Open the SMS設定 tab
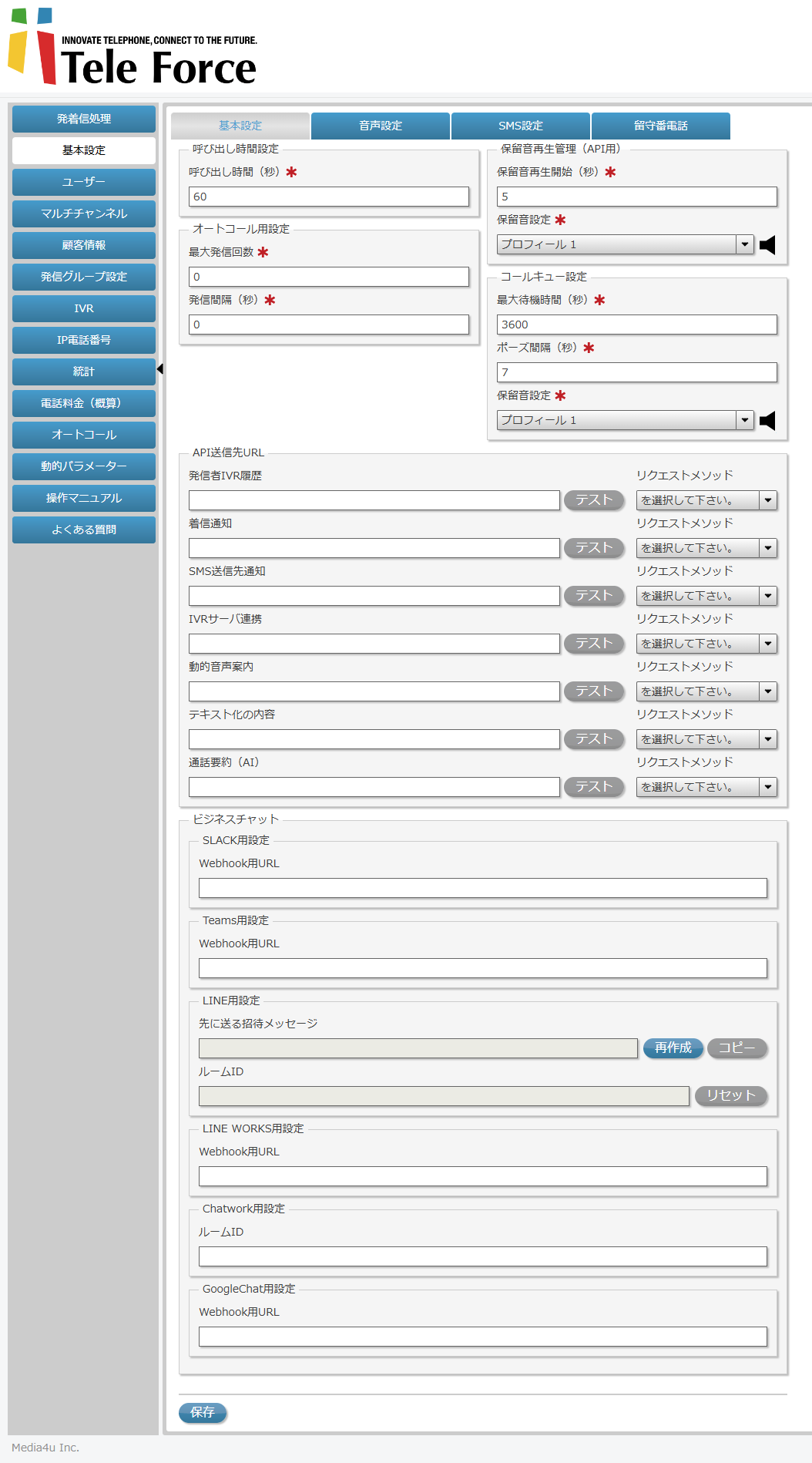Viewport: 812px width, 1463px height. (521, 126)
